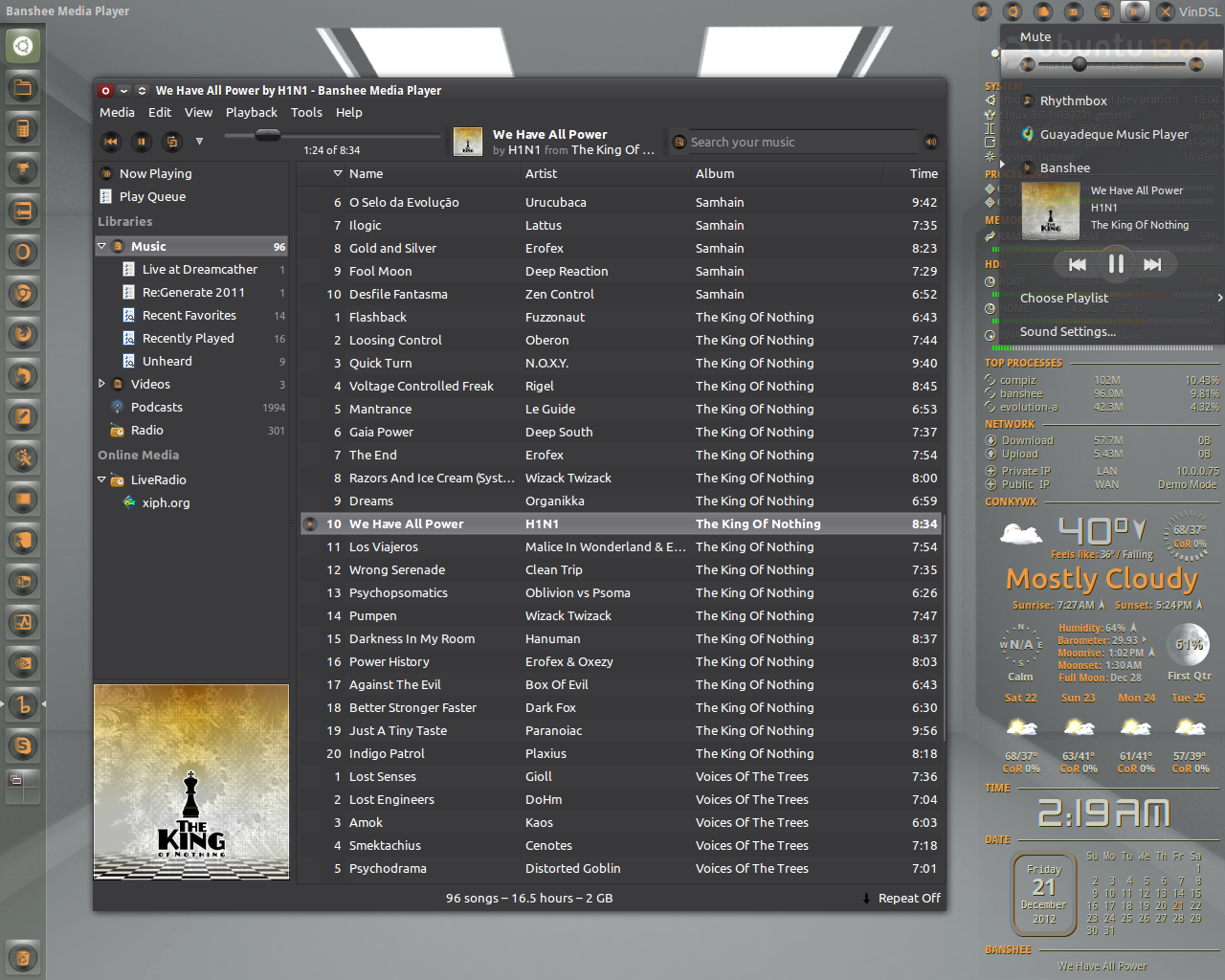
Task: Select Banshee entry in sound menu
Action: (1112, 167)
